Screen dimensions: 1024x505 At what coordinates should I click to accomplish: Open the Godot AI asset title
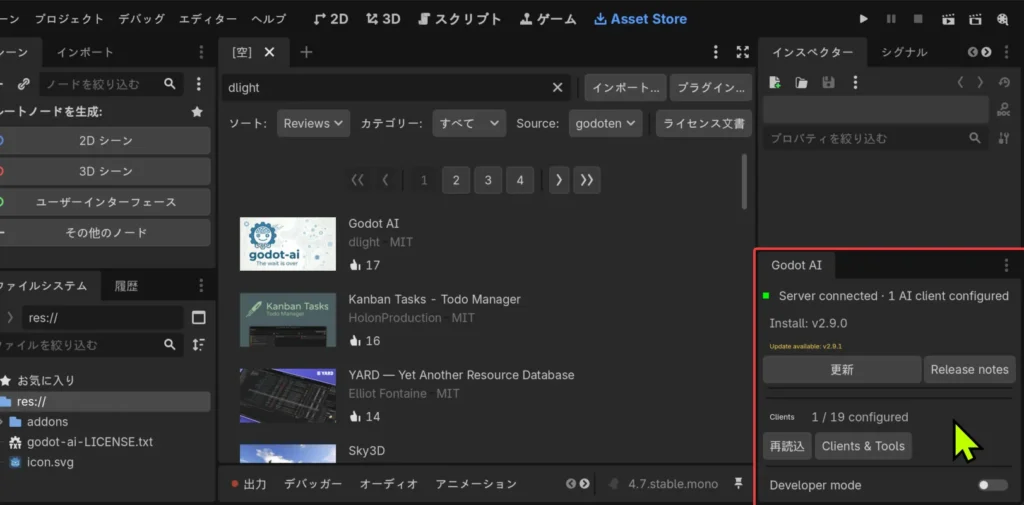[x=374, y=223]
